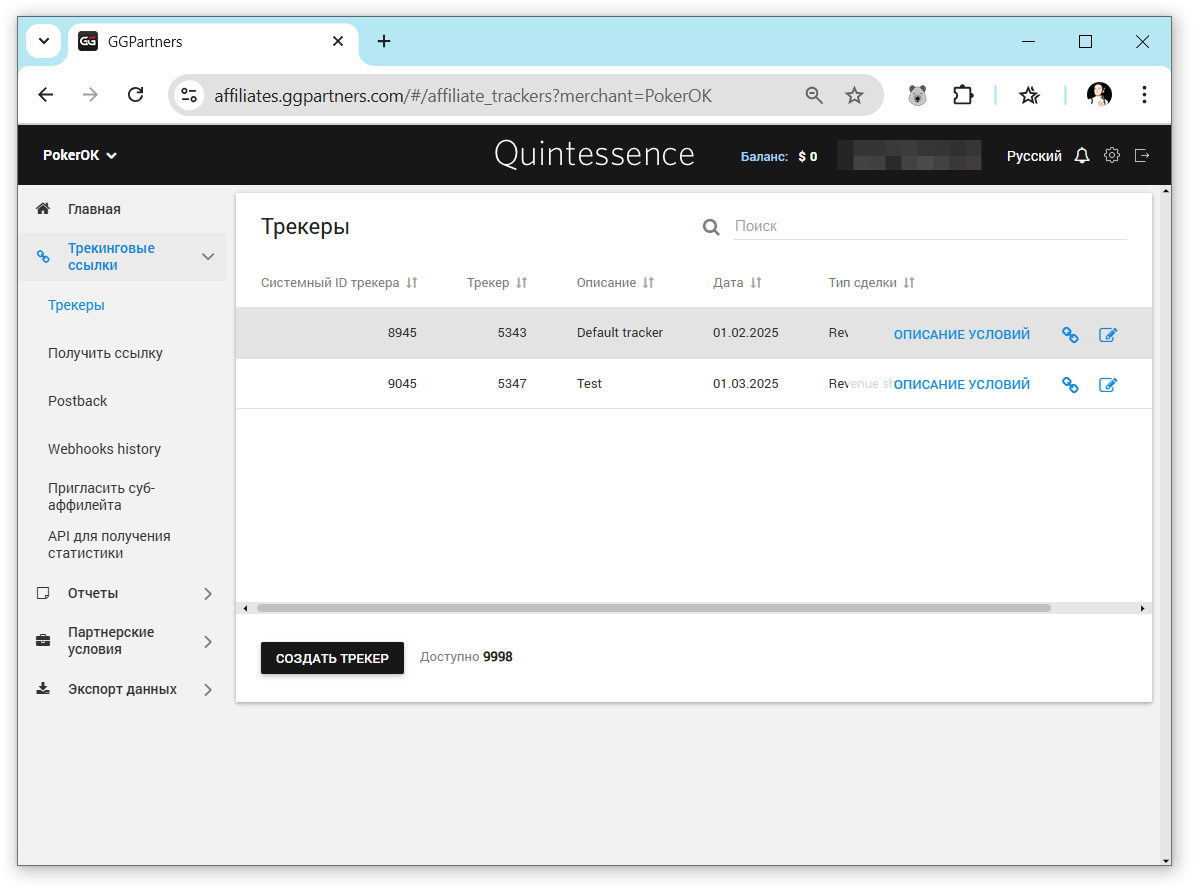Open Chrome tab search dropdown
1193x888 pixels.
43,41
